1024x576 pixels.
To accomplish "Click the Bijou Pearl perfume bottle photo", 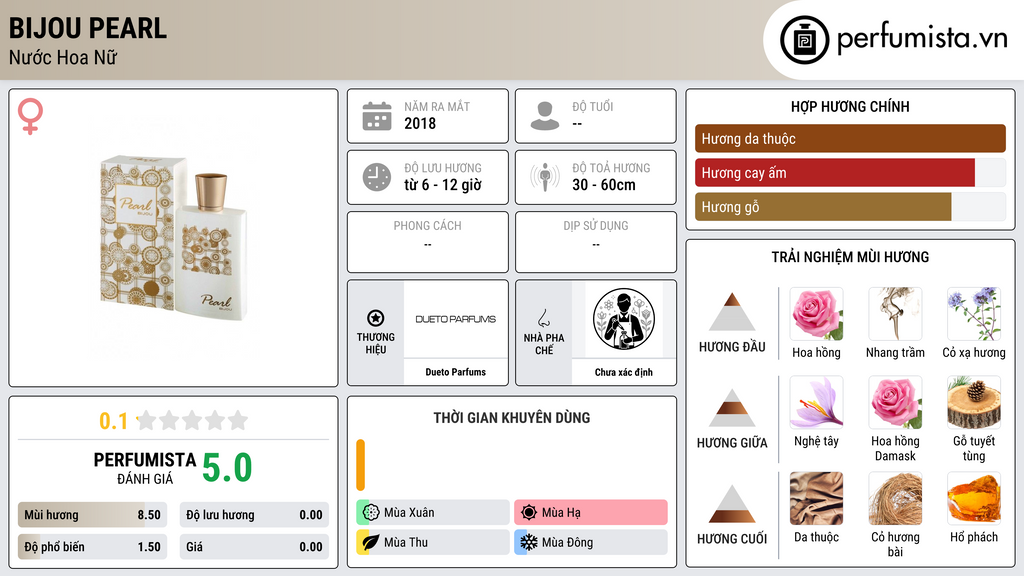I will click(x=174, y=238).
